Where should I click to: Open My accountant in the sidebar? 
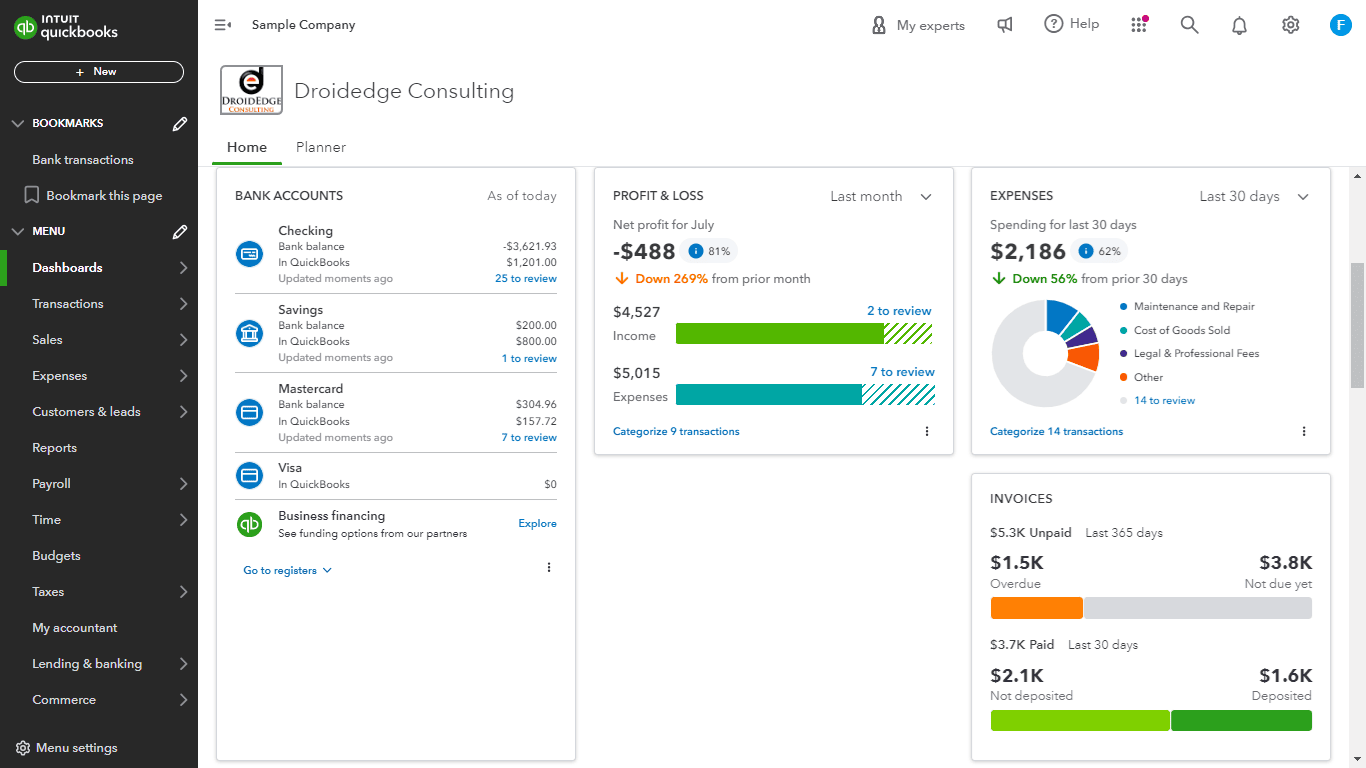pos(75,628)
